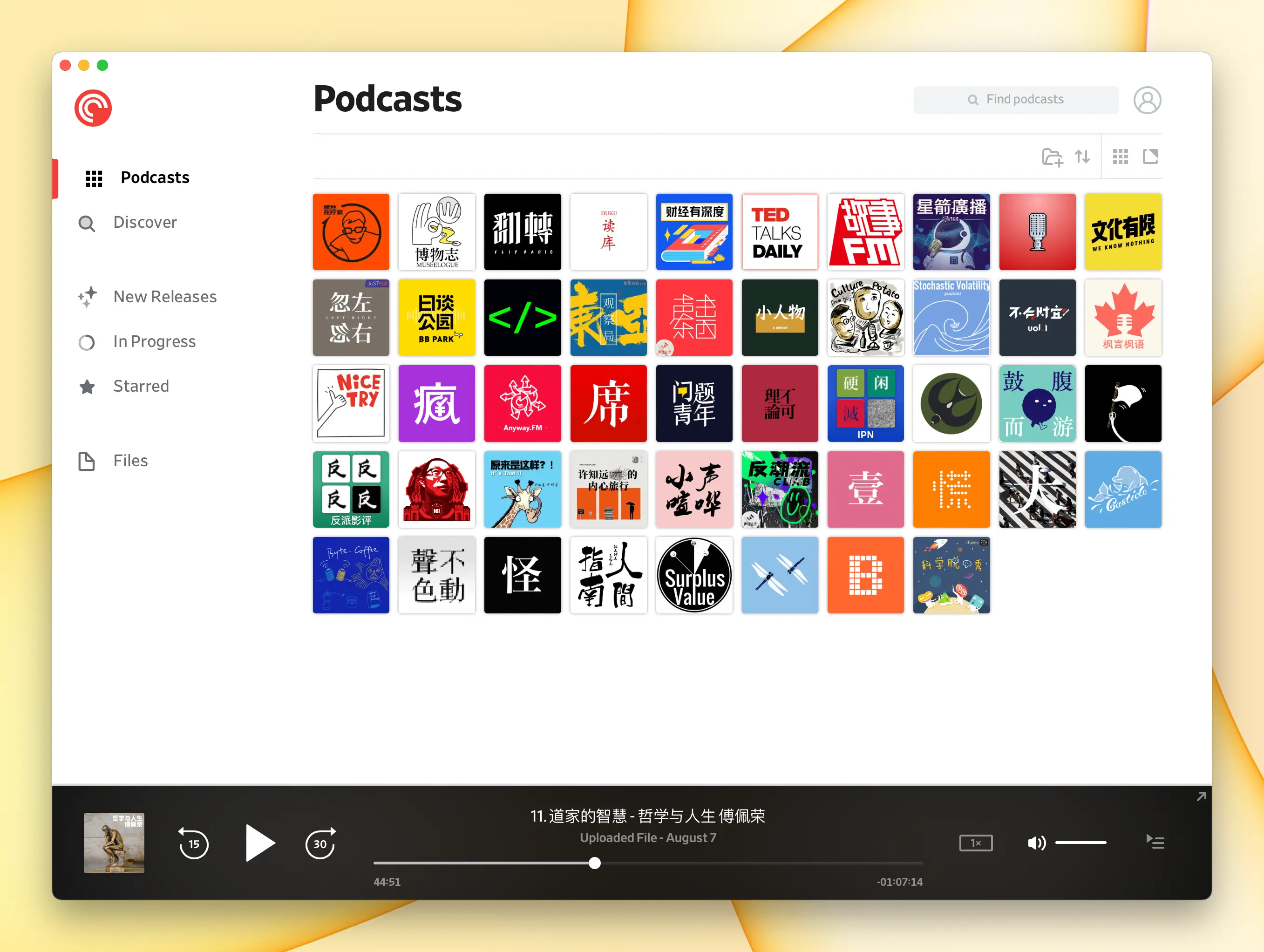Click the Pocket Casts logo
The height and width of the screenshot is (952, 1264).
click(93, 108)
